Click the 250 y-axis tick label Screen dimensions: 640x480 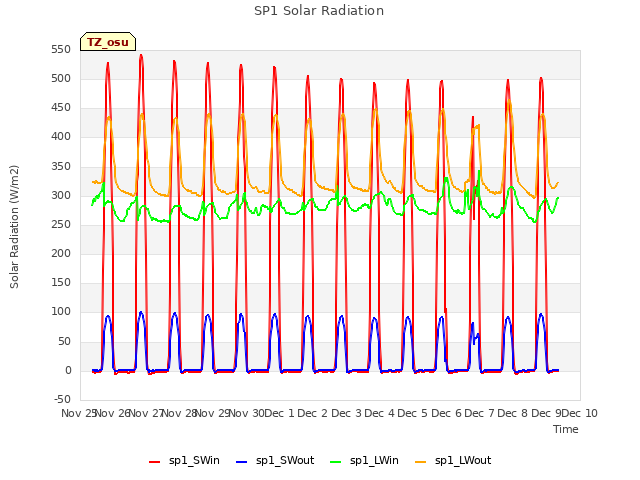coord(61,224)
